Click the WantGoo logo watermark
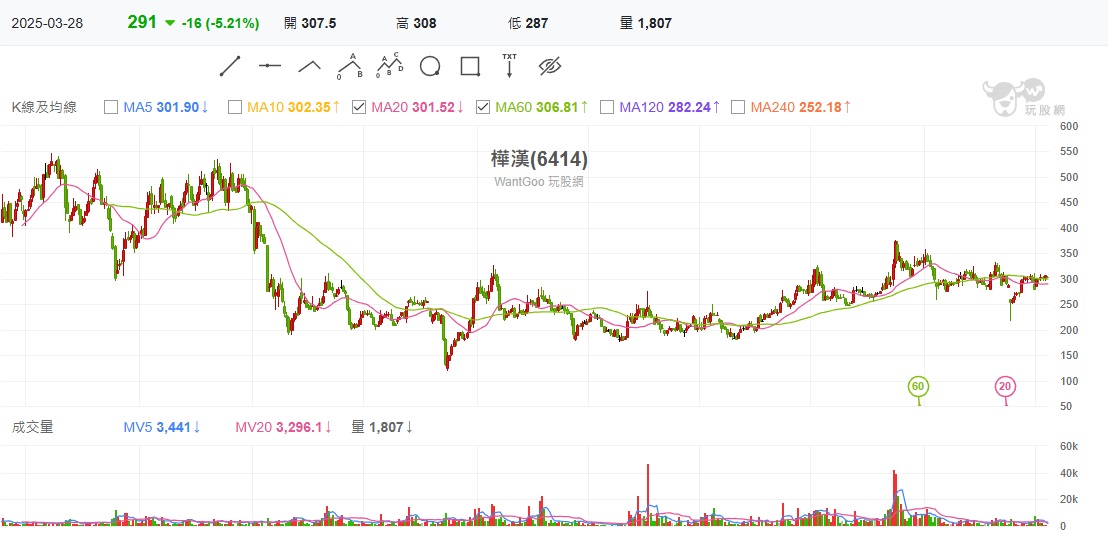This screenshot has height=537, width=1109. 1013,98
